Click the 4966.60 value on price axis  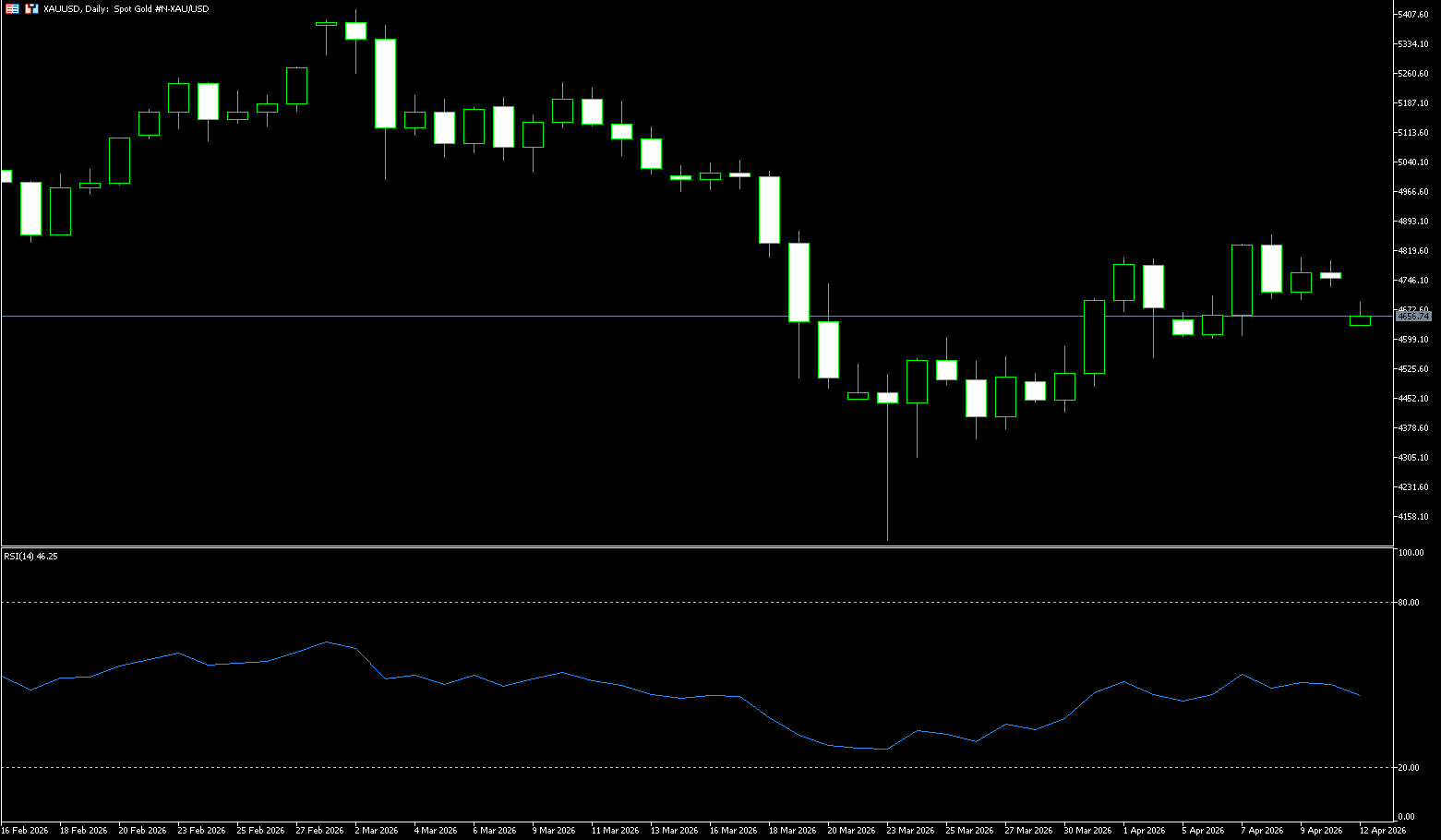pos(1413,192)
